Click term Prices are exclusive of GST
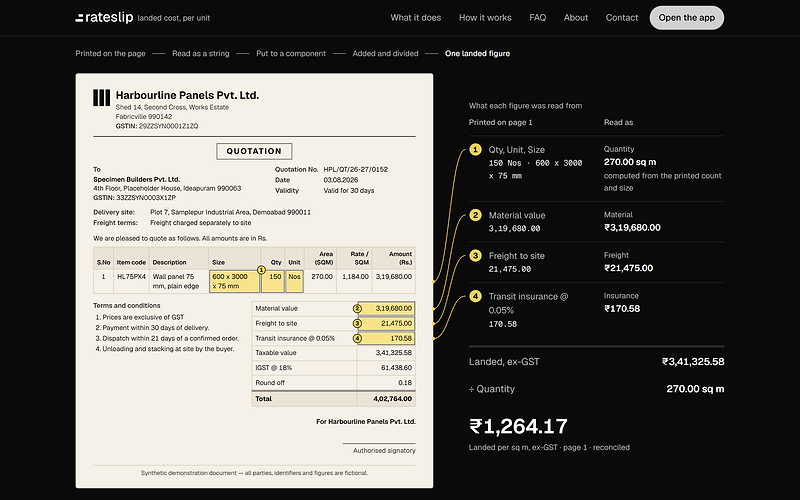This screenshot has height=500, width=800. pyautogui.click(x=143, y=317)
